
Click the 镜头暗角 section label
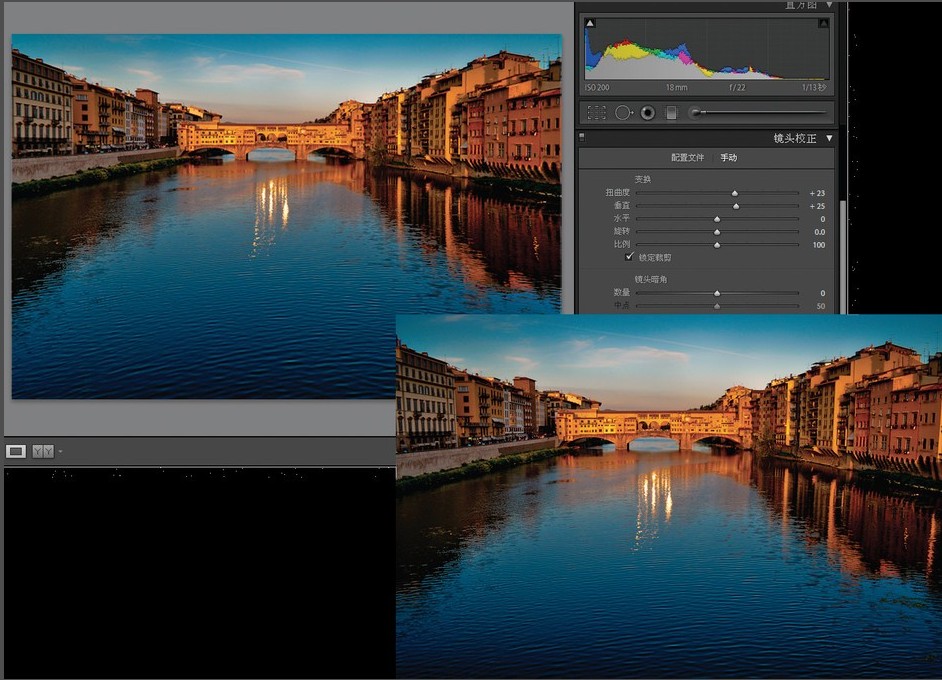tap(651, 279)
